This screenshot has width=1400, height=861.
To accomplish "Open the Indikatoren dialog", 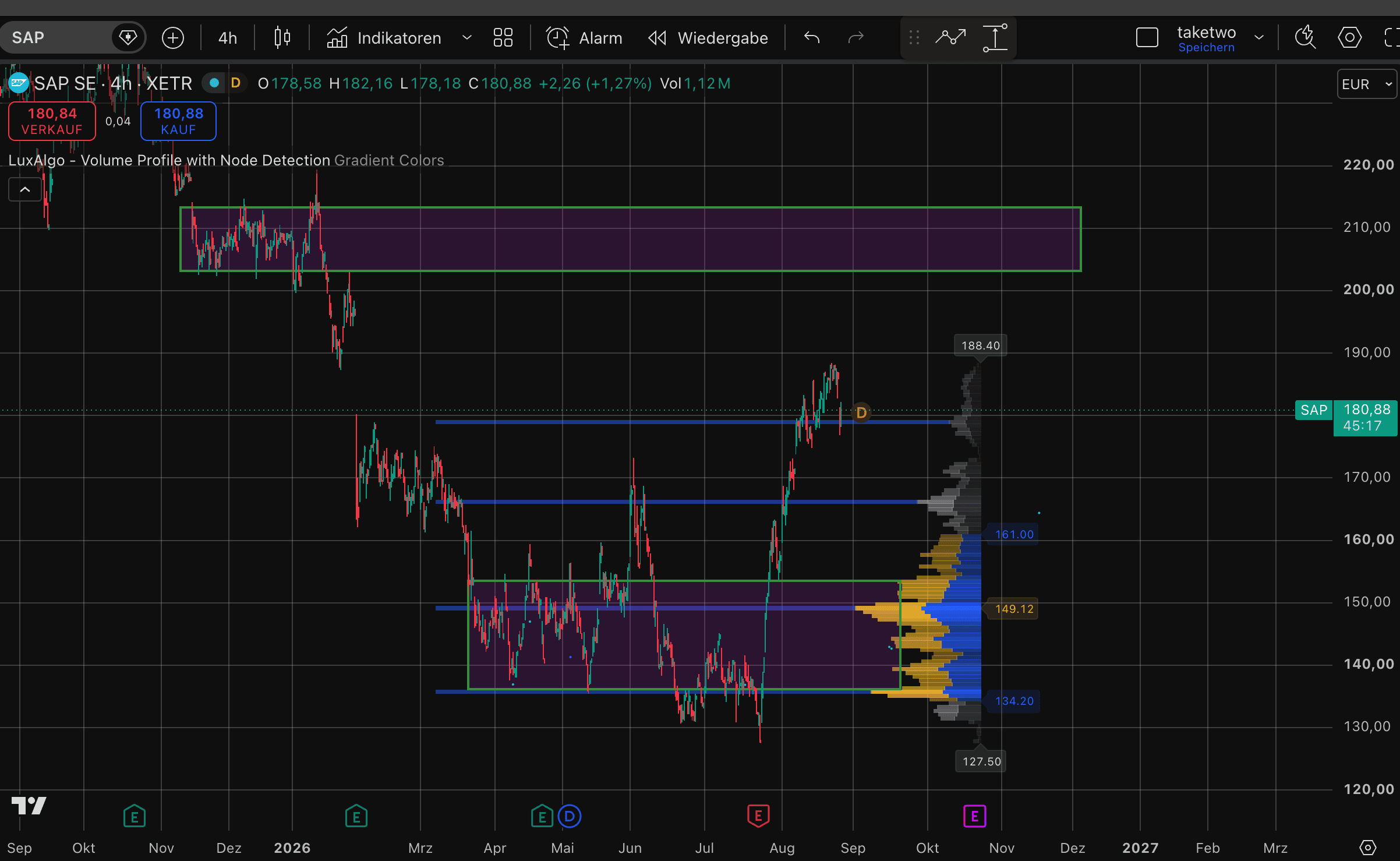I will (384, 38).
